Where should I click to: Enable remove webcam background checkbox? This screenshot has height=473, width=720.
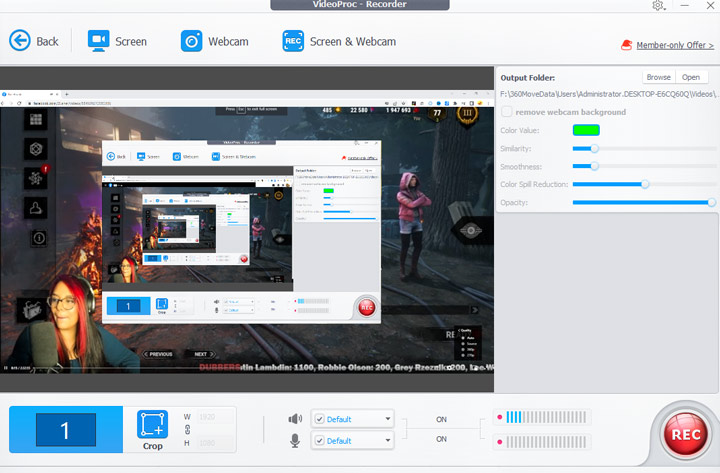[x=507, y=112]
